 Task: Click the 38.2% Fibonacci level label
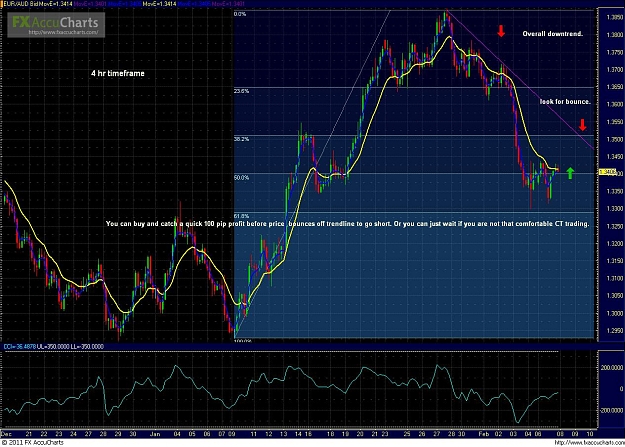pos(242,139)
